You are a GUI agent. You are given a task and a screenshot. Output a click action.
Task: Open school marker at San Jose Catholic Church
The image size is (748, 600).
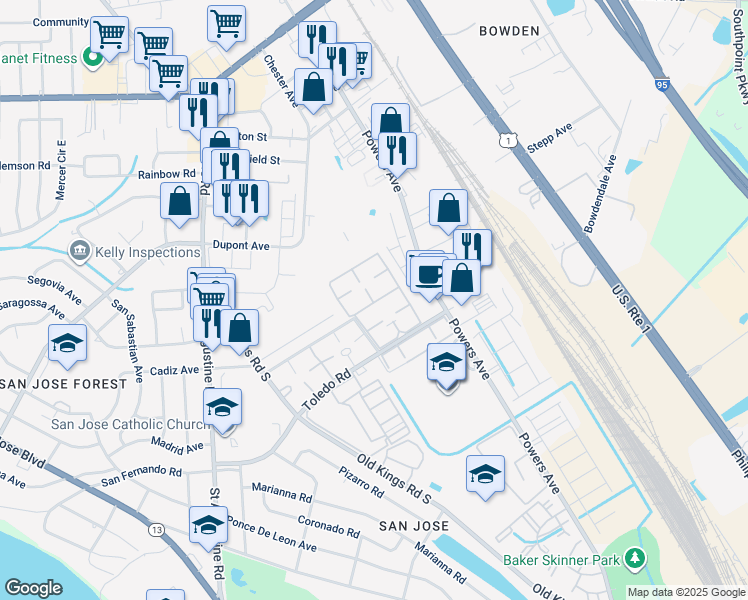pyautogui.click(x=222, y=408)
